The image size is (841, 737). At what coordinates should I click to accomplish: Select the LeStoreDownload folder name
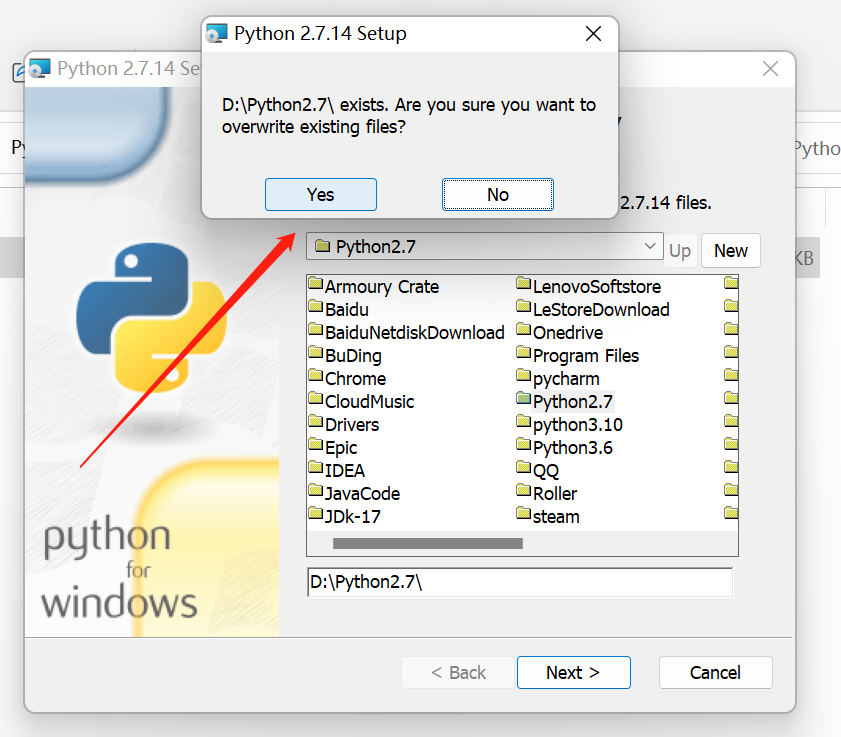click(x=601, y=310)
